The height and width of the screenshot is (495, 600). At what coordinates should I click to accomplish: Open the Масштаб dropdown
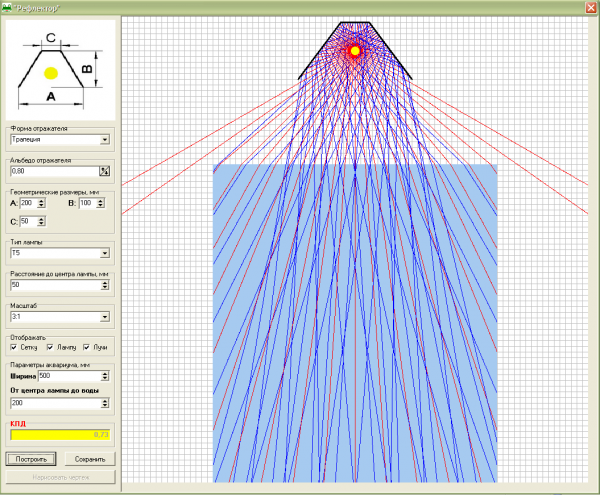[105, 317]
